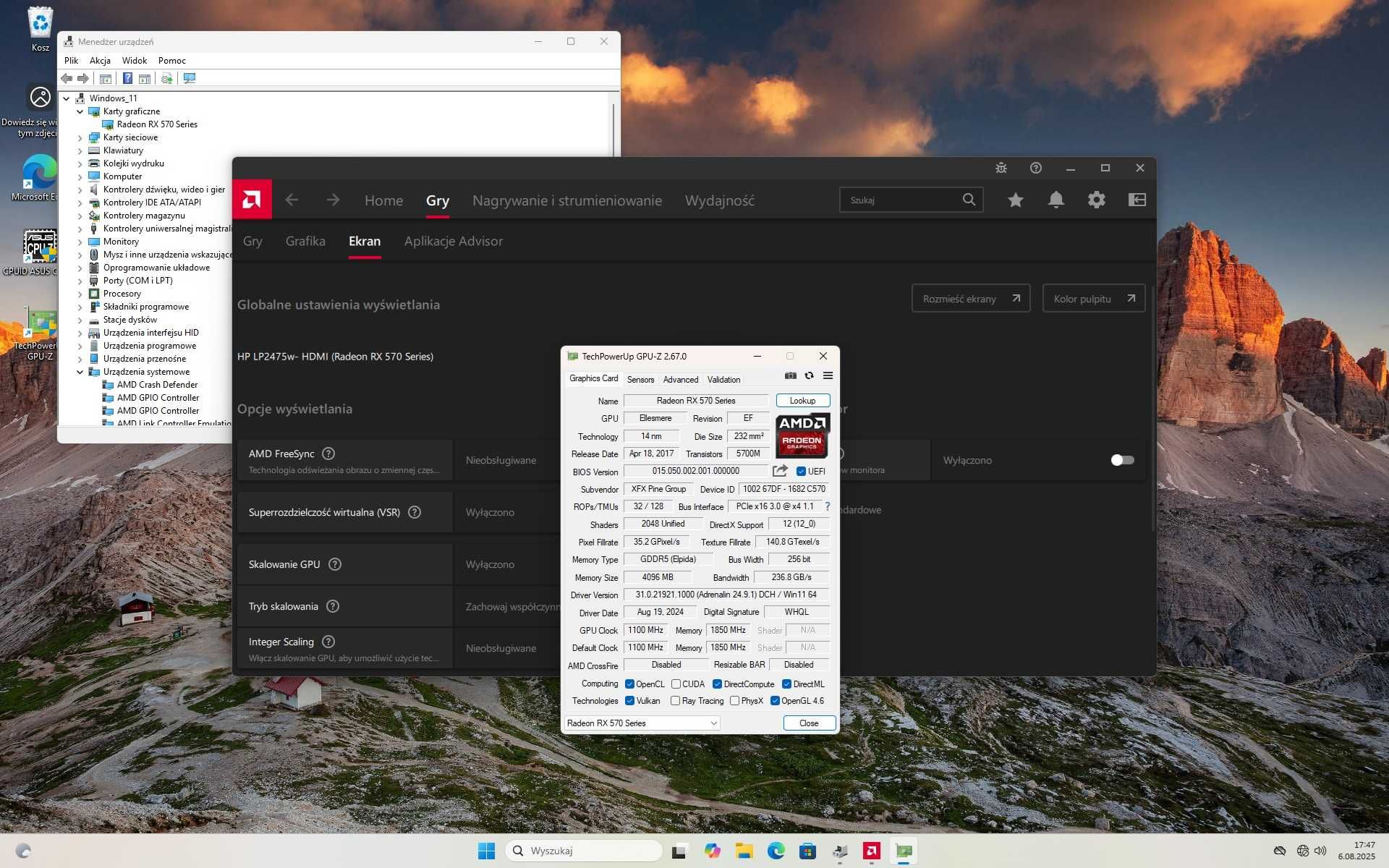1389x868 pixels.
Task: Open notifications bell in Adrenalin
Action: 1056,200
